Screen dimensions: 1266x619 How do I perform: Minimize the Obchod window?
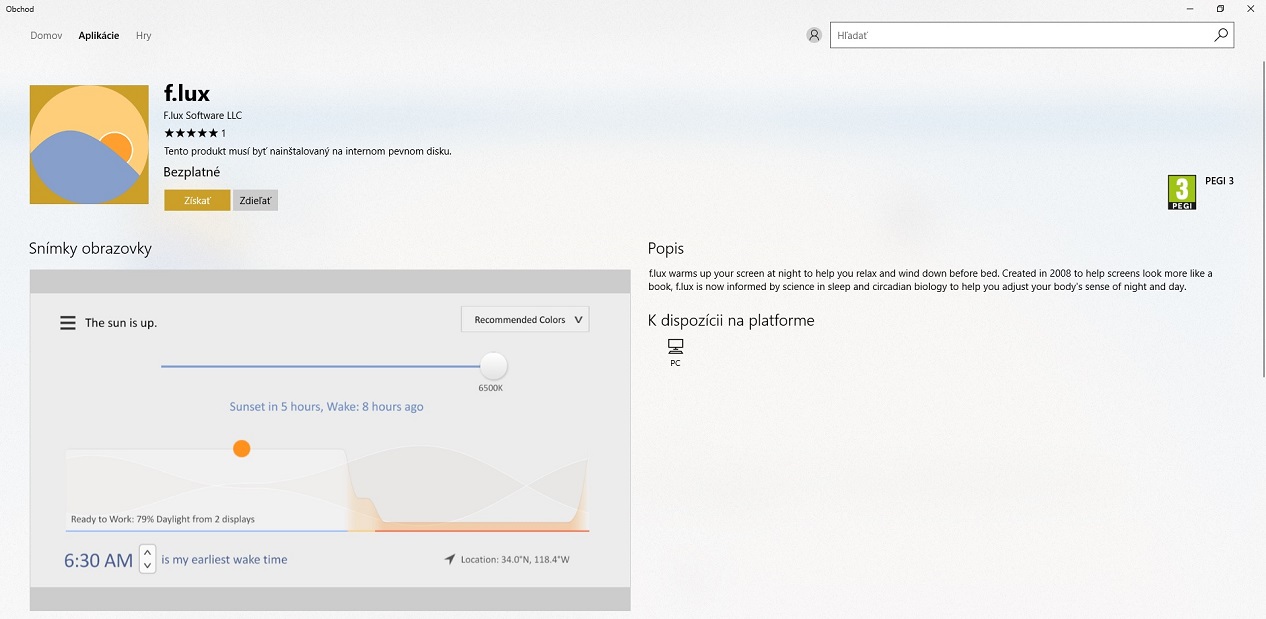pyautogui.click(x=1189, y=9)
